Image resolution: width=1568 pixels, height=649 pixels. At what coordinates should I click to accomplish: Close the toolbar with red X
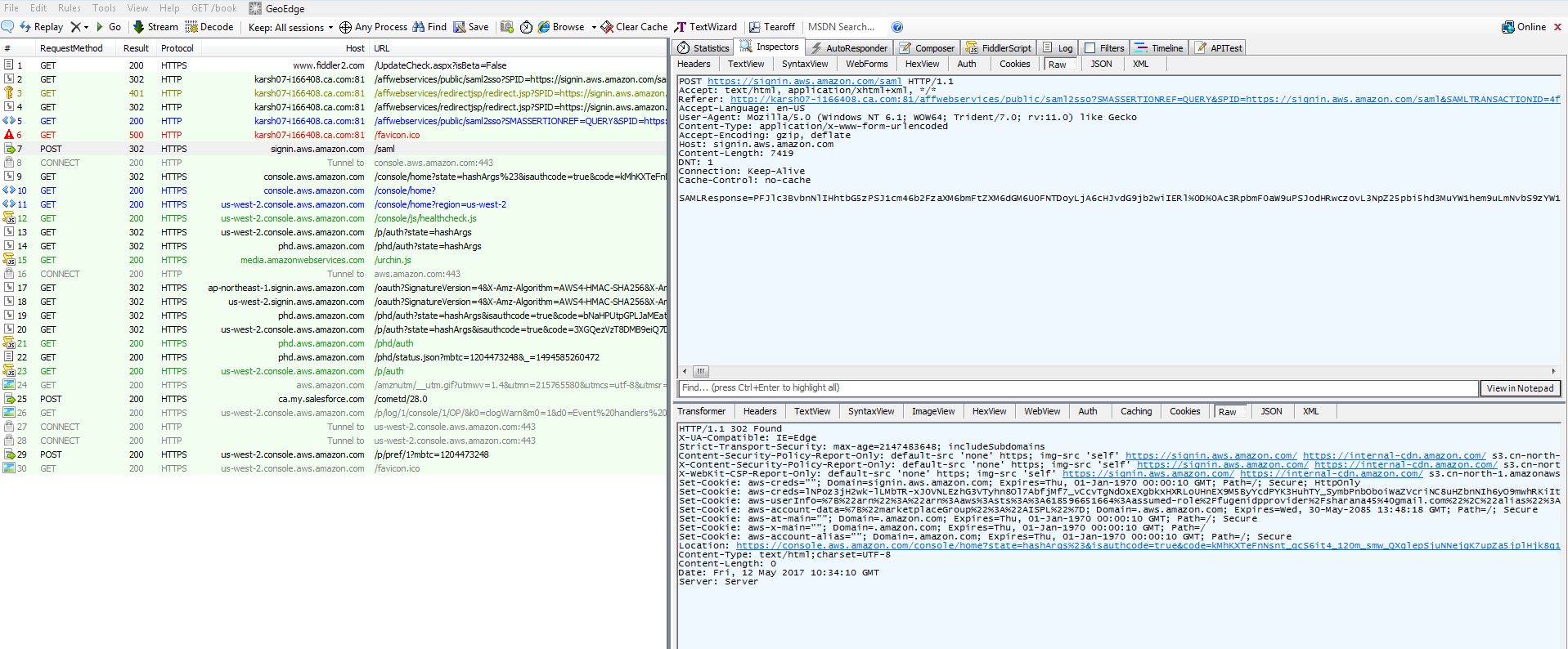[1558, 27]
